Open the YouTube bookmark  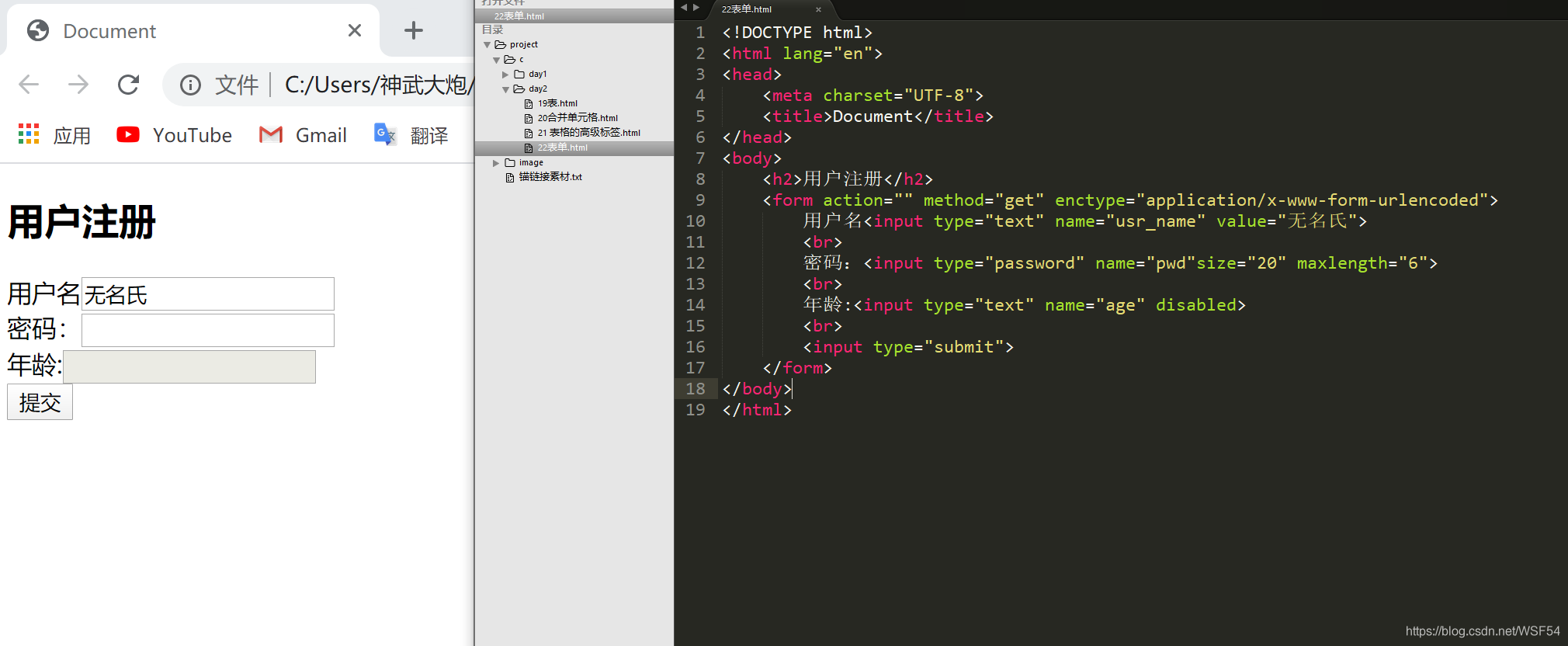[174, 135]
